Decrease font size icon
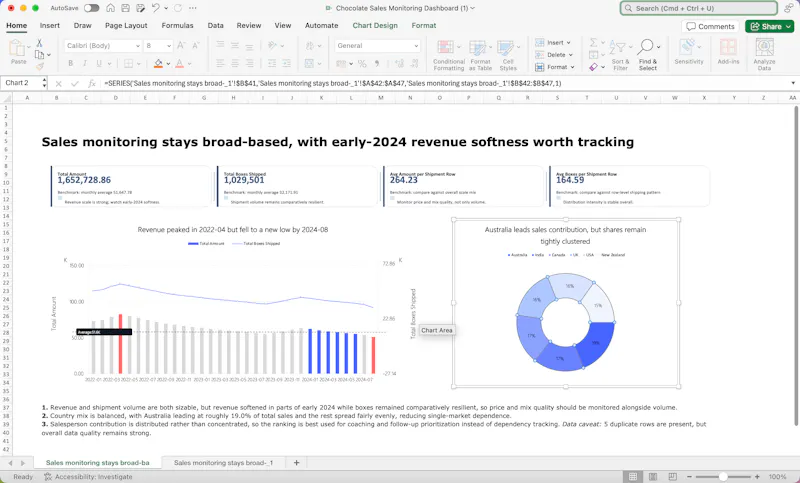The image size is (800, 483). pyautogui.click(x=195, y=45)
